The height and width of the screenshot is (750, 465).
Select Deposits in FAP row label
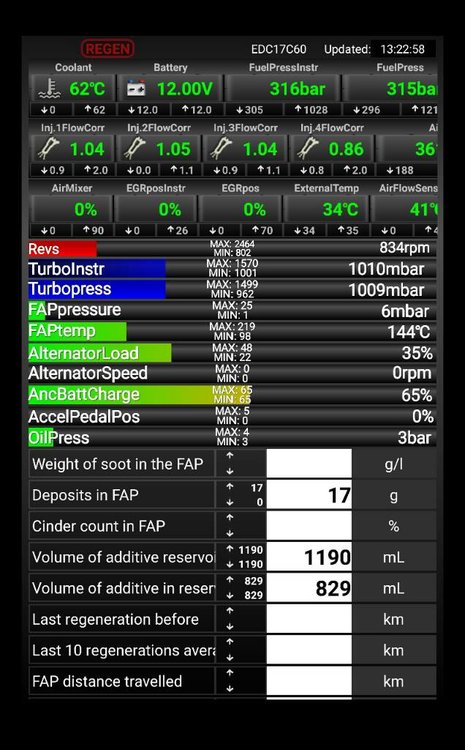click(x=85, y=495)
